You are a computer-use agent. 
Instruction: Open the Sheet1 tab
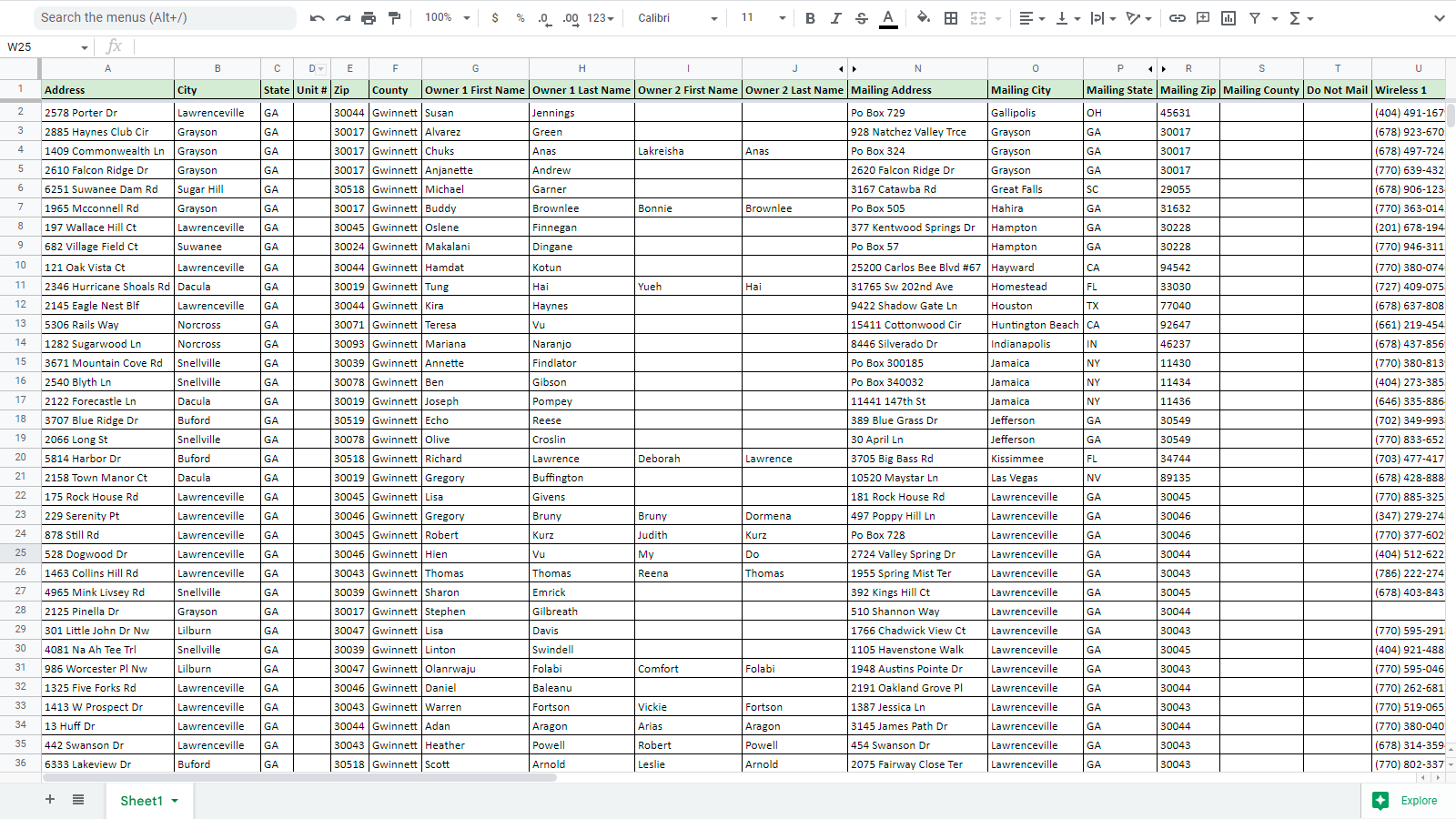pos(141,801)
